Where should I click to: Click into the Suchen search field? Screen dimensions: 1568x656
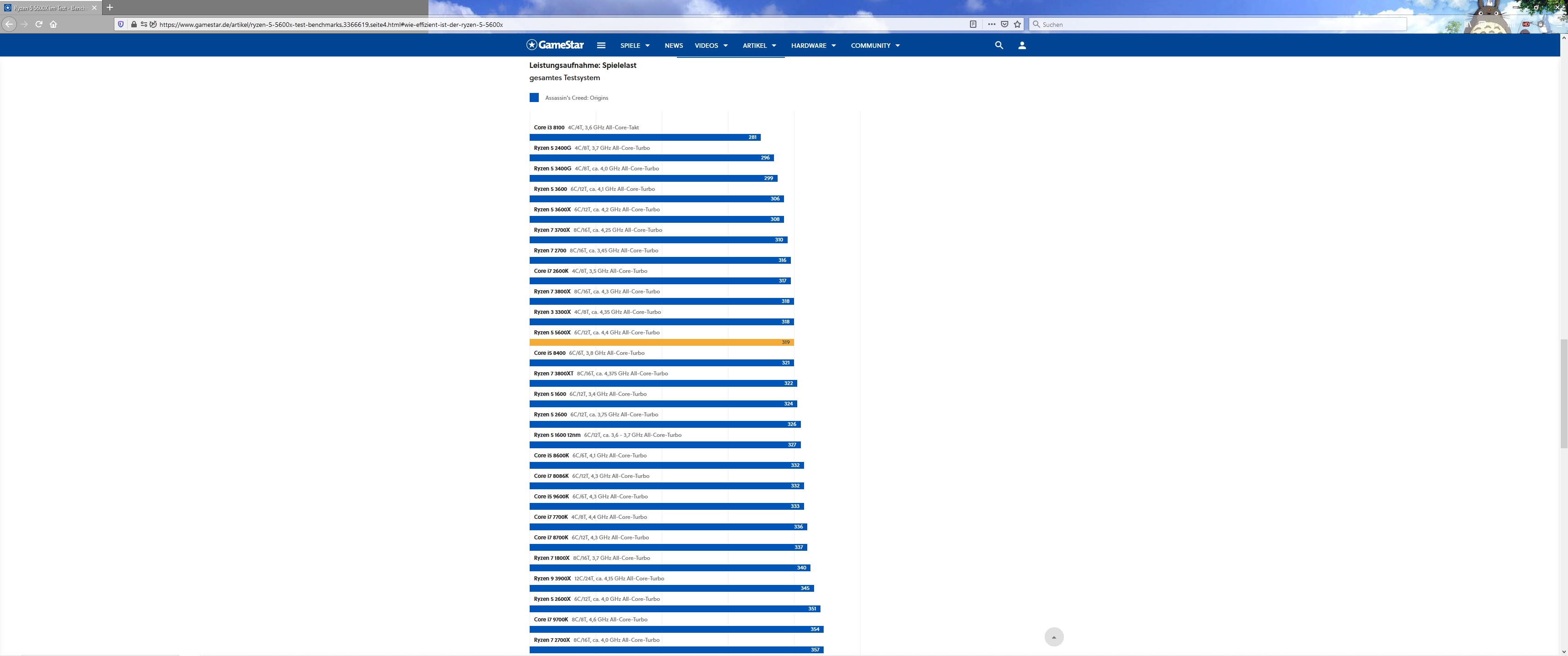(1217, 24)
